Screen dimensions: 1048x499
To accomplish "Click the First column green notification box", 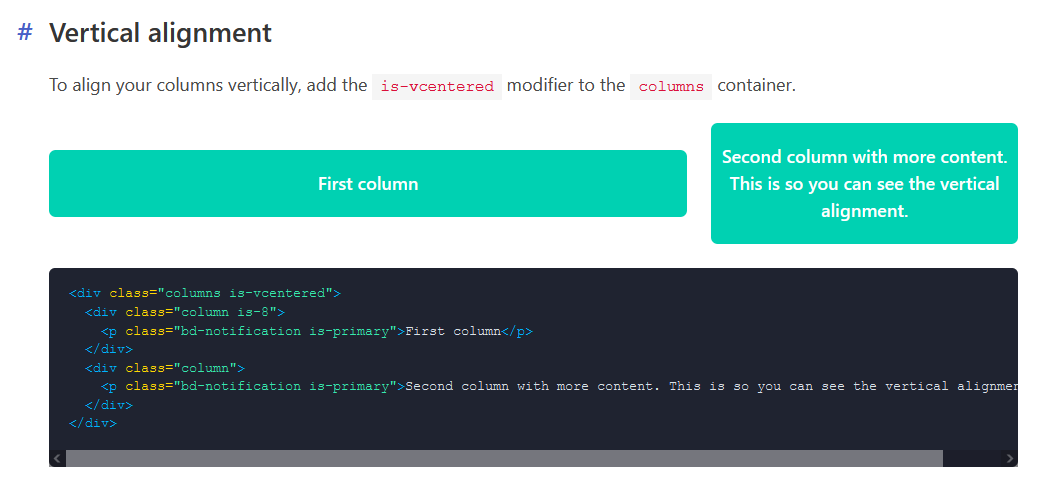I will pos(368,184).
